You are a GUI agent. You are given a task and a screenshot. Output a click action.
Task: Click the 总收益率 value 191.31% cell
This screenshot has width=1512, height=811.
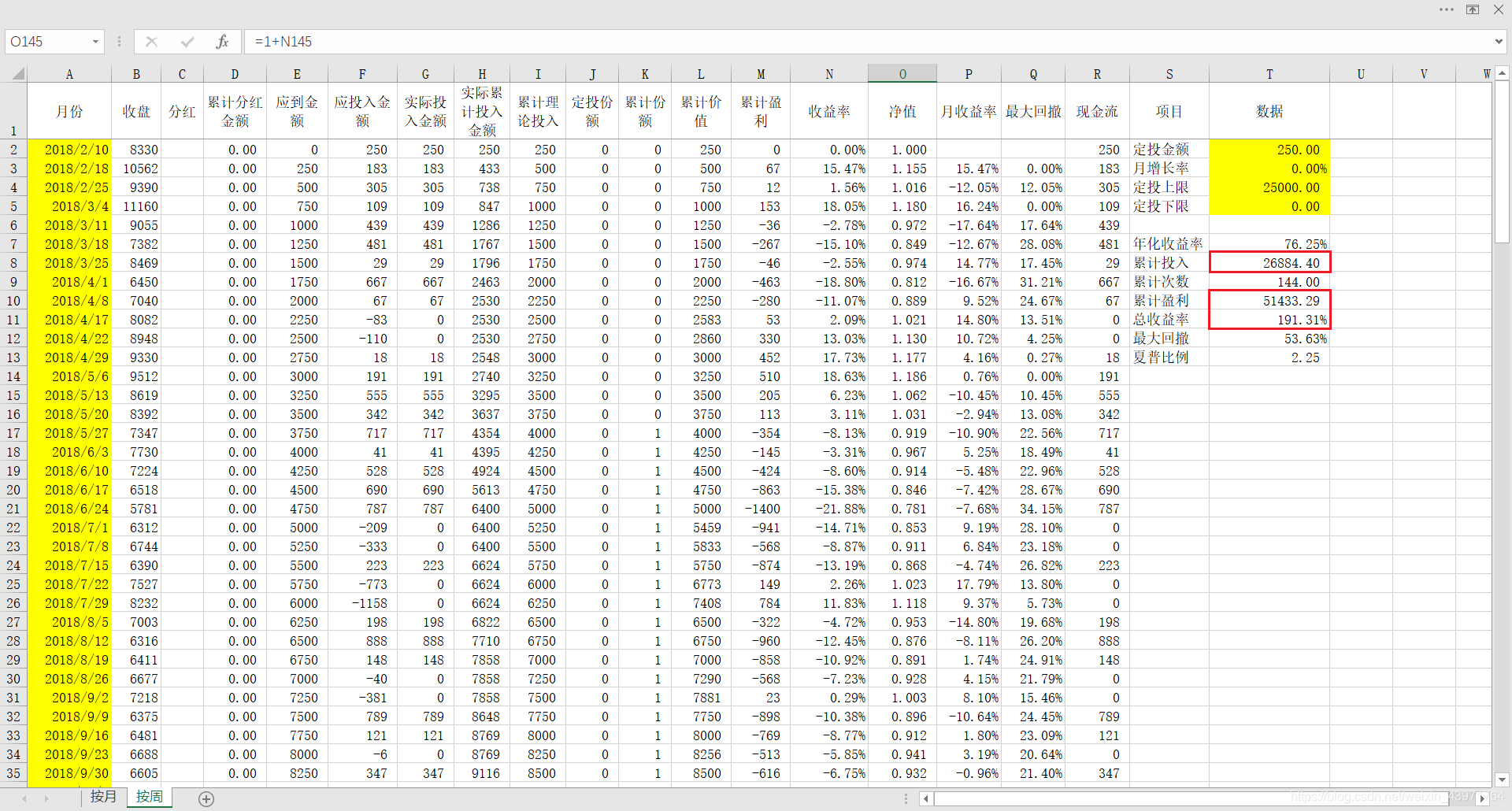tap(1269, 320)
